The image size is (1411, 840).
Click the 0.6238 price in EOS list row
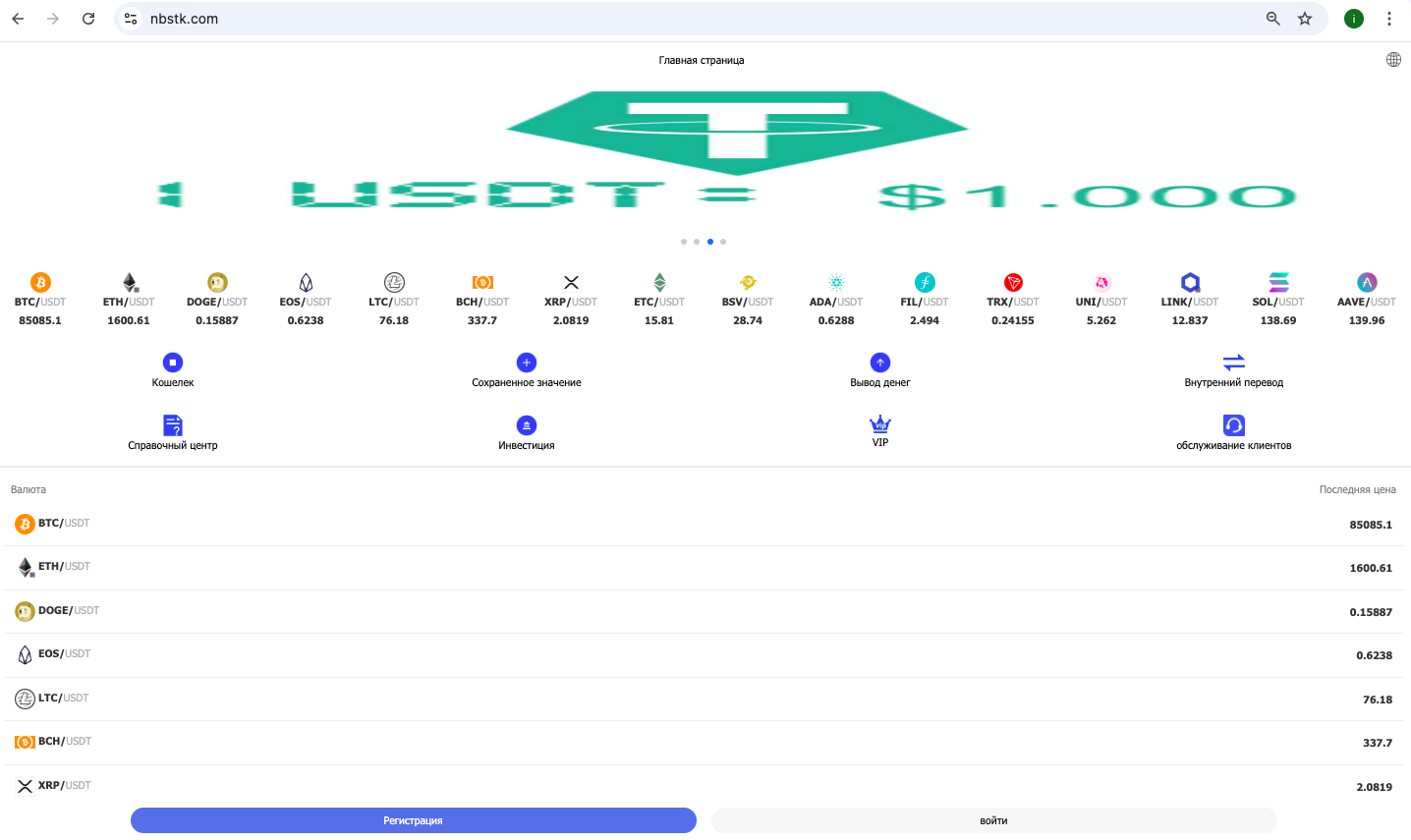tap(1374, 655)
